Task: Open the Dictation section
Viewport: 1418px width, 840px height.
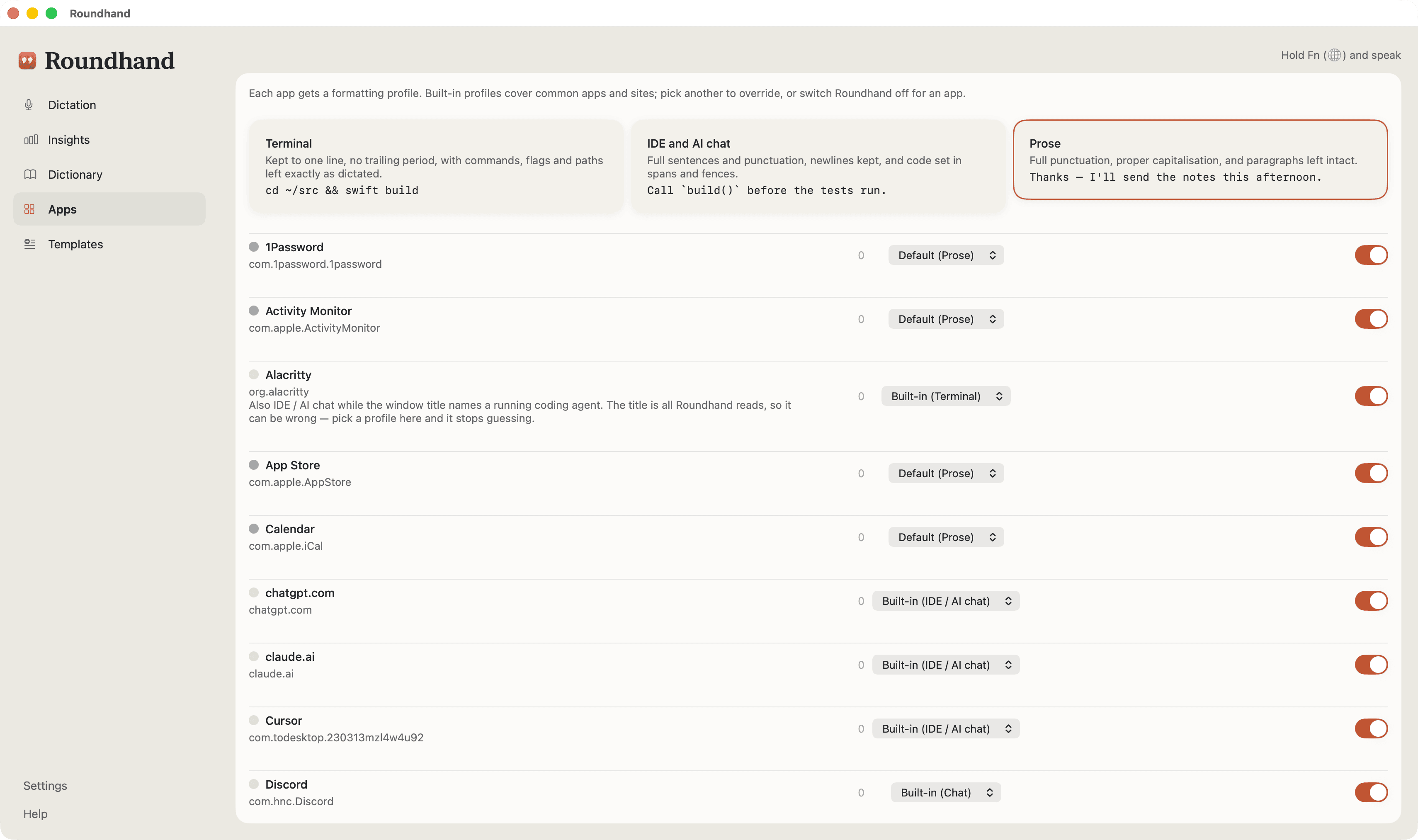Action: (109, 105)
